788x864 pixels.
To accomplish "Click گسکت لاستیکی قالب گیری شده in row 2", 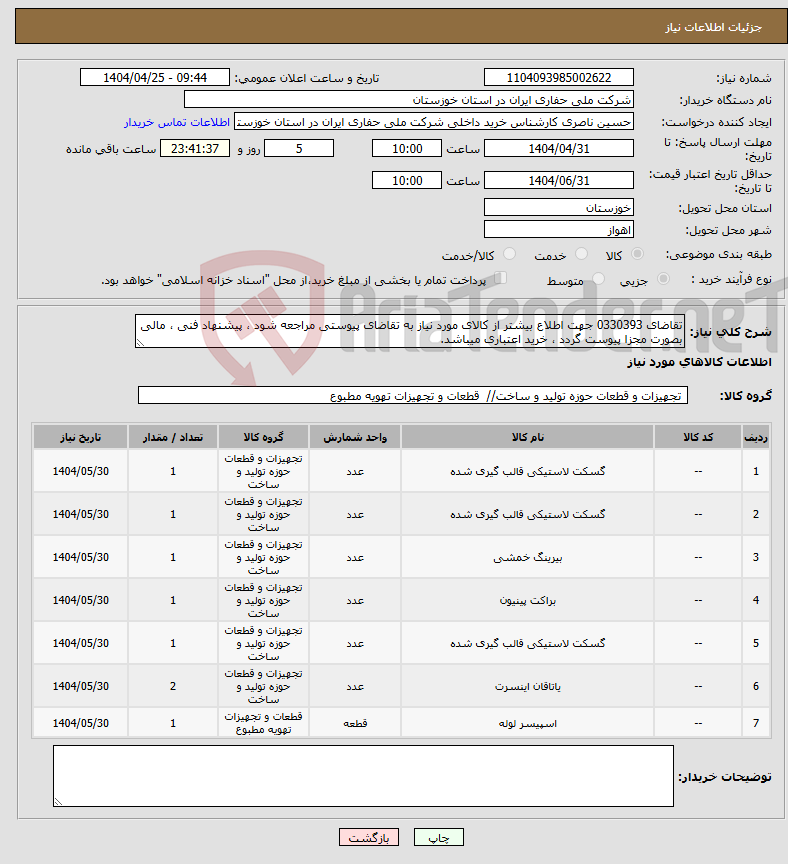I will coord(527,515).
